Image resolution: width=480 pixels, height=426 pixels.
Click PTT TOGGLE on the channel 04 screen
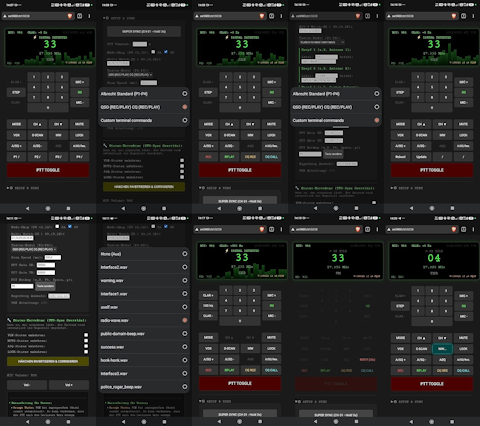click(x=432, y=384)
